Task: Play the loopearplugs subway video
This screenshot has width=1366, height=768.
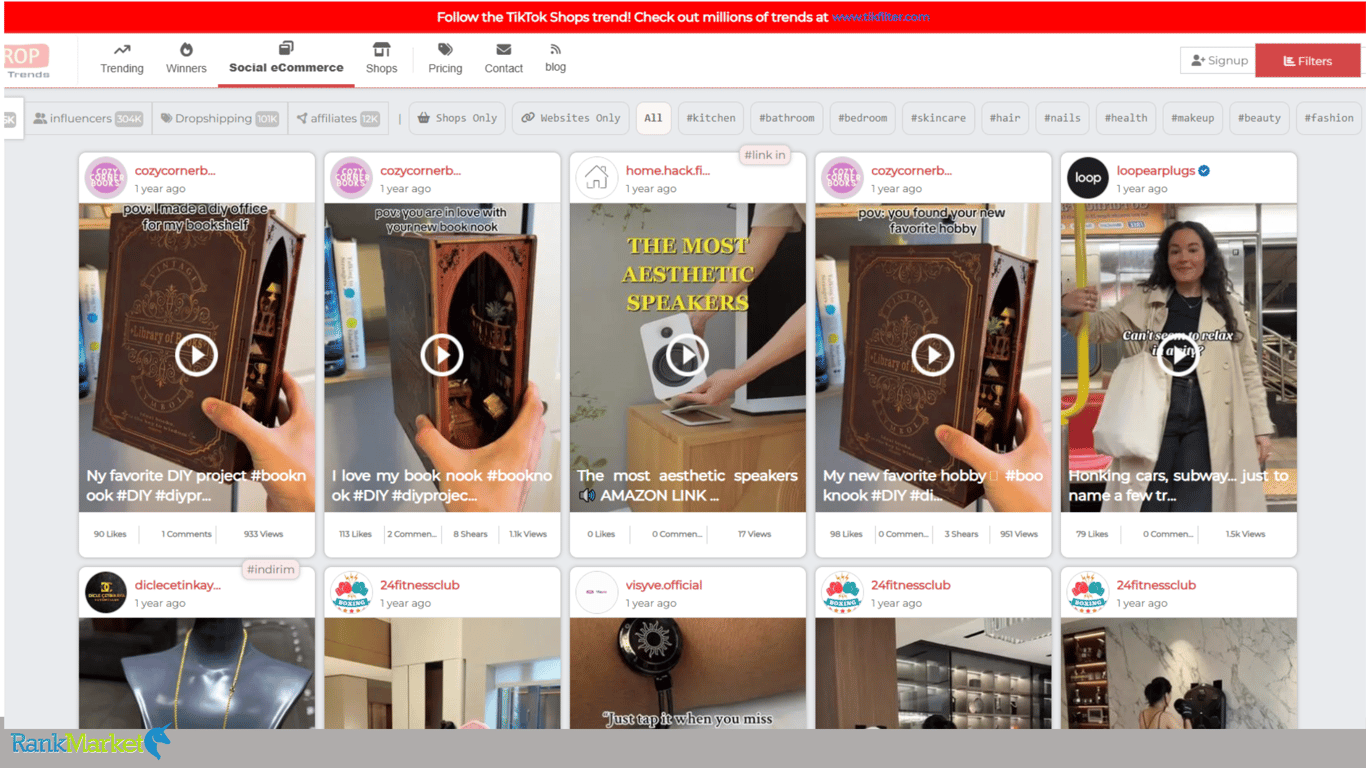Action: [1178, 354]
